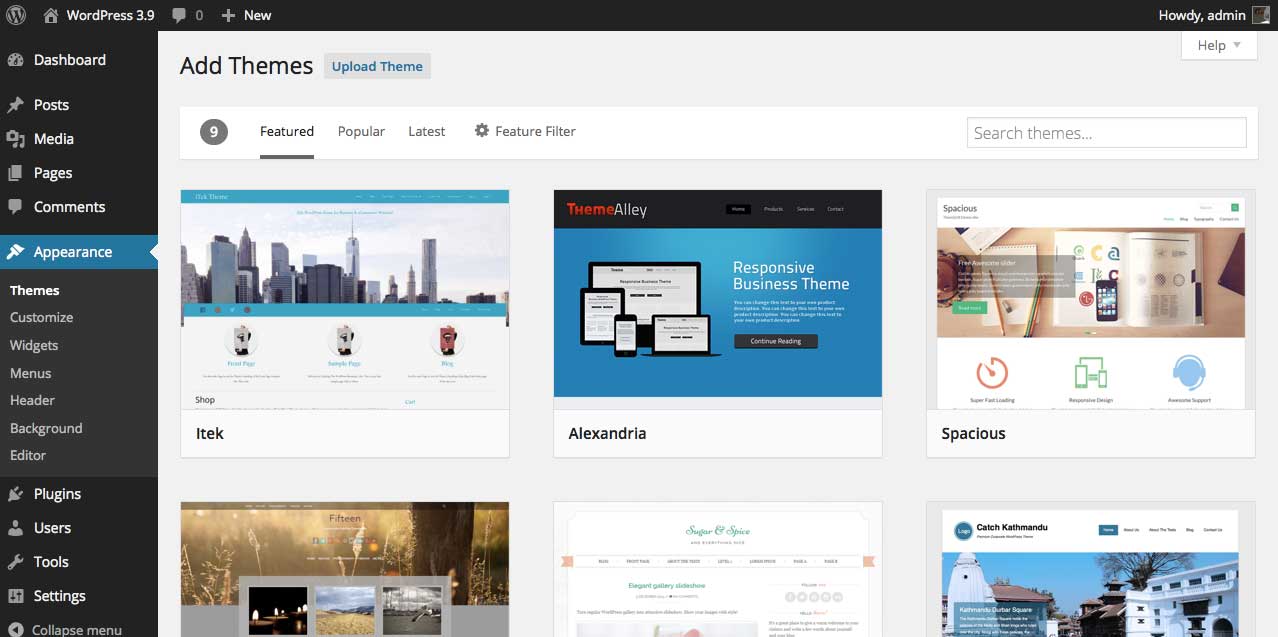Image resolution: width=1278 pixels, height=637 pixels.
Task: Click the WordPress logo icon
Action: (x=16, y=15)
